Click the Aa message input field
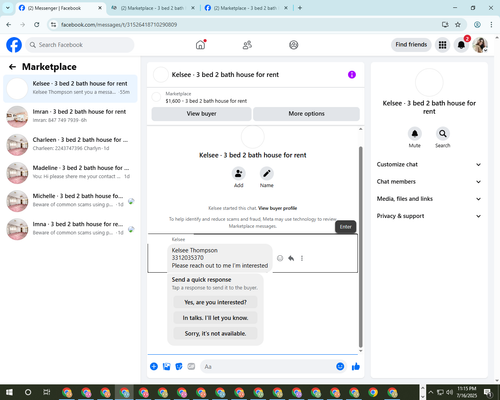The width and height of the screenshot is (500, 400). tap(268, 367)
